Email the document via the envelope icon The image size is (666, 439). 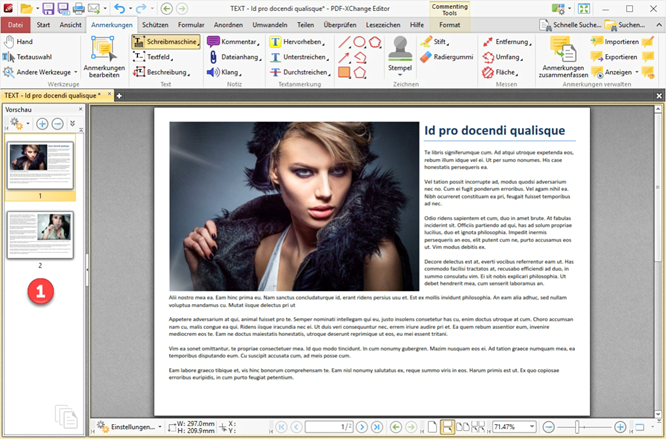click(94, 8)
